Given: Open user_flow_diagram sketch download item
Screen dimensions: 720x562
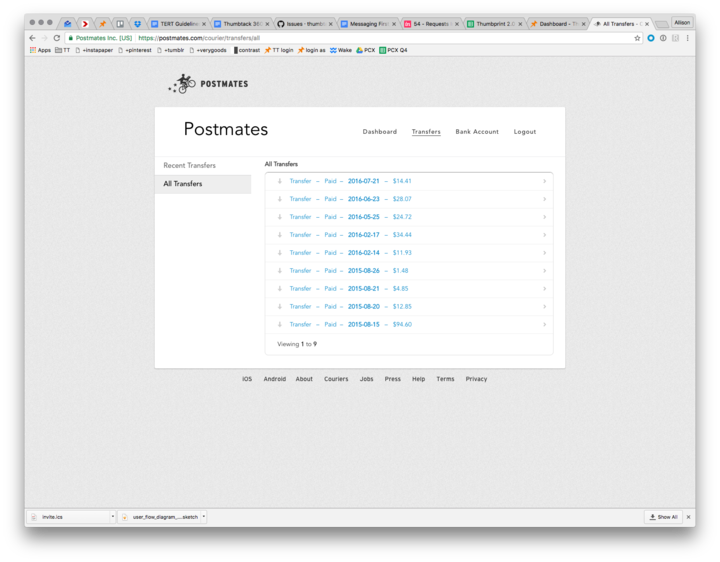Looking at the screenshot, I should 160,517.
